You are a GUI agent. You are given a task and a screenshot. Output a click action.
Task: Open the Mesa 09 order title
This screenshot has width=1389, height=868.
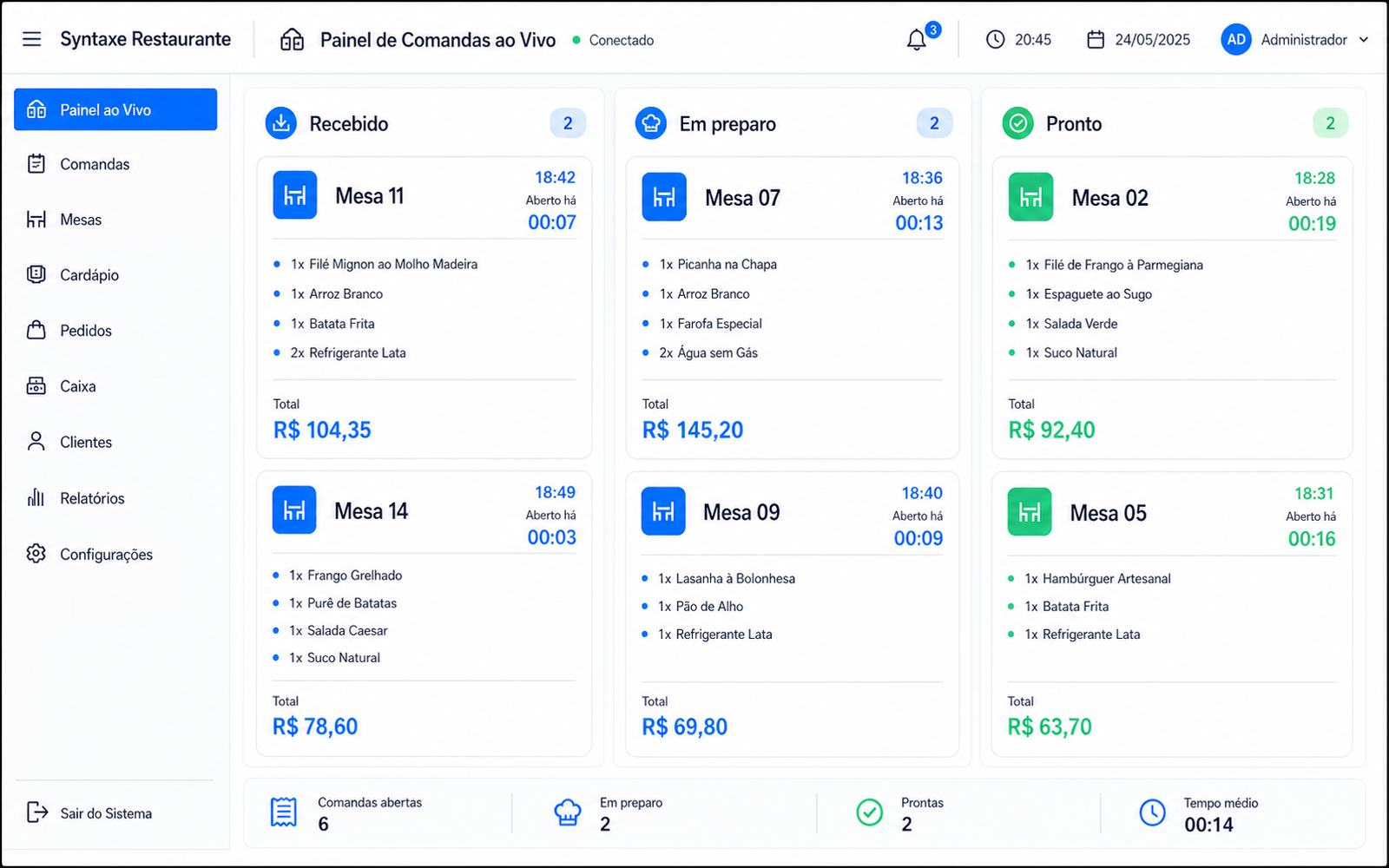pos(741,512)
